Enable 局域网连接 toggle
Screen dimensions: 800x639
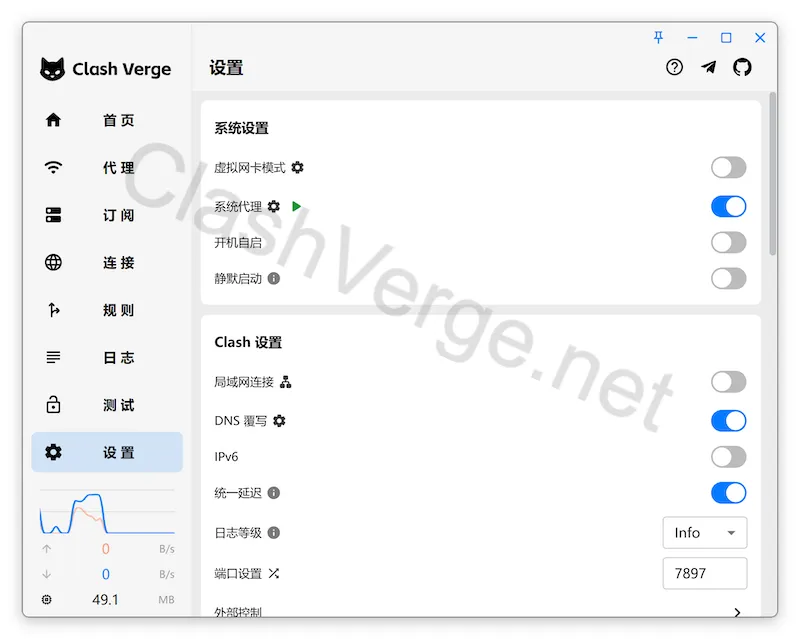(x=729, y=382)
